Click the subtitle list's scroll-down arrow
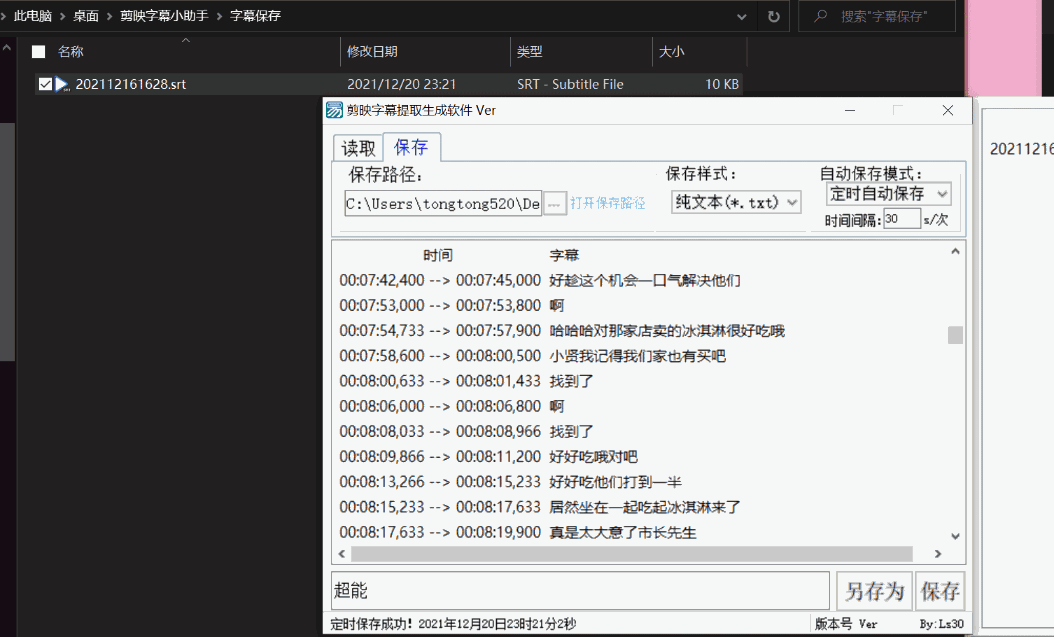The image size is (1054, 637). coord(955,537)
